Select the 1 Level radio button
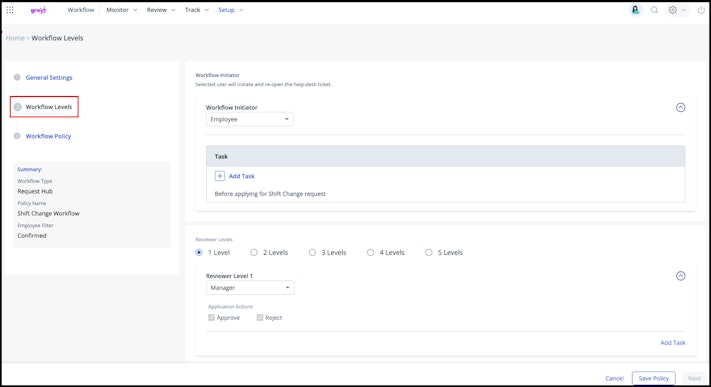The height and width of the screenshot is (387, 711). coord(199,253)
